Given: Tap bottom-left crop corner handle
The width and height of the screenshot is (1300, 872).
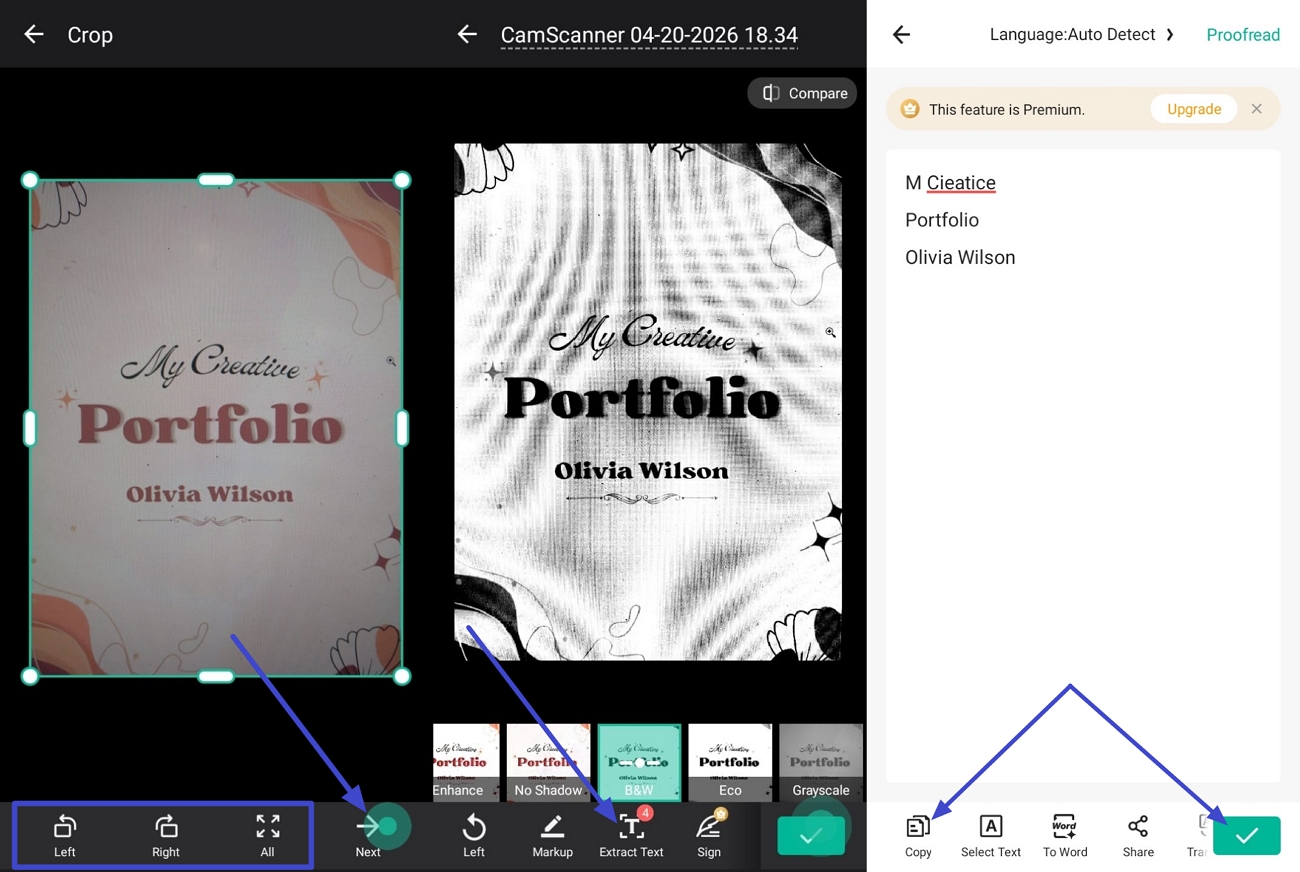Looking at the screenshot, I should (30, 676).
